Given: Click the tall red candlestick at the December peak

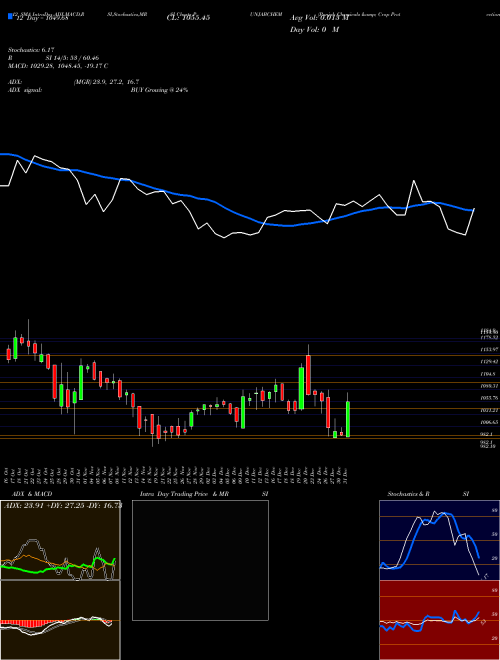Looking at the screenshot, I should (309, 375).
